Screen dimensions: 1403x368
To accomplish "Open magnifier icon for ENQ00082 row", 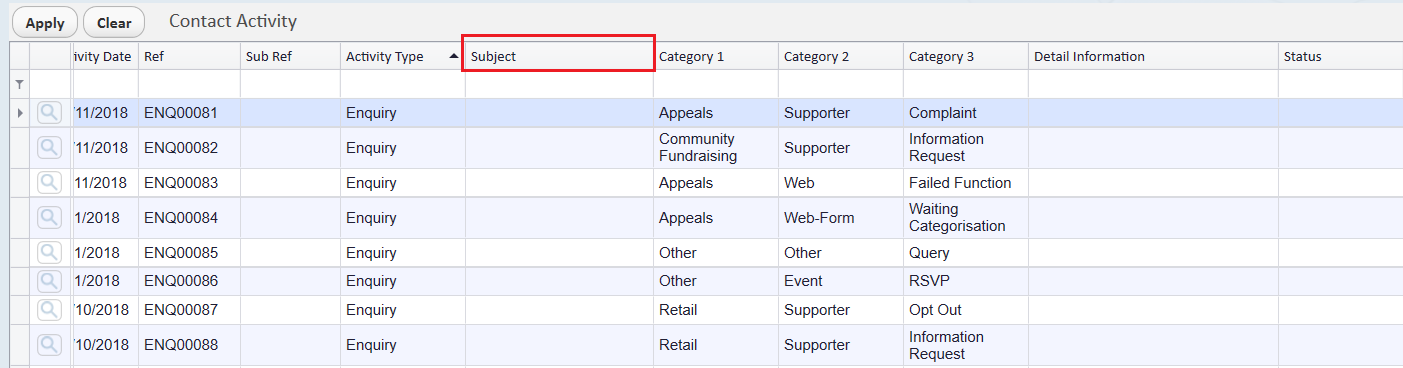I will pyautogui.click(x=49, y=148).
